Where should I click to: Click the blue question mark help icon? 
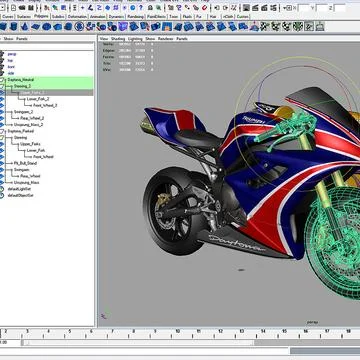point(141,7)
